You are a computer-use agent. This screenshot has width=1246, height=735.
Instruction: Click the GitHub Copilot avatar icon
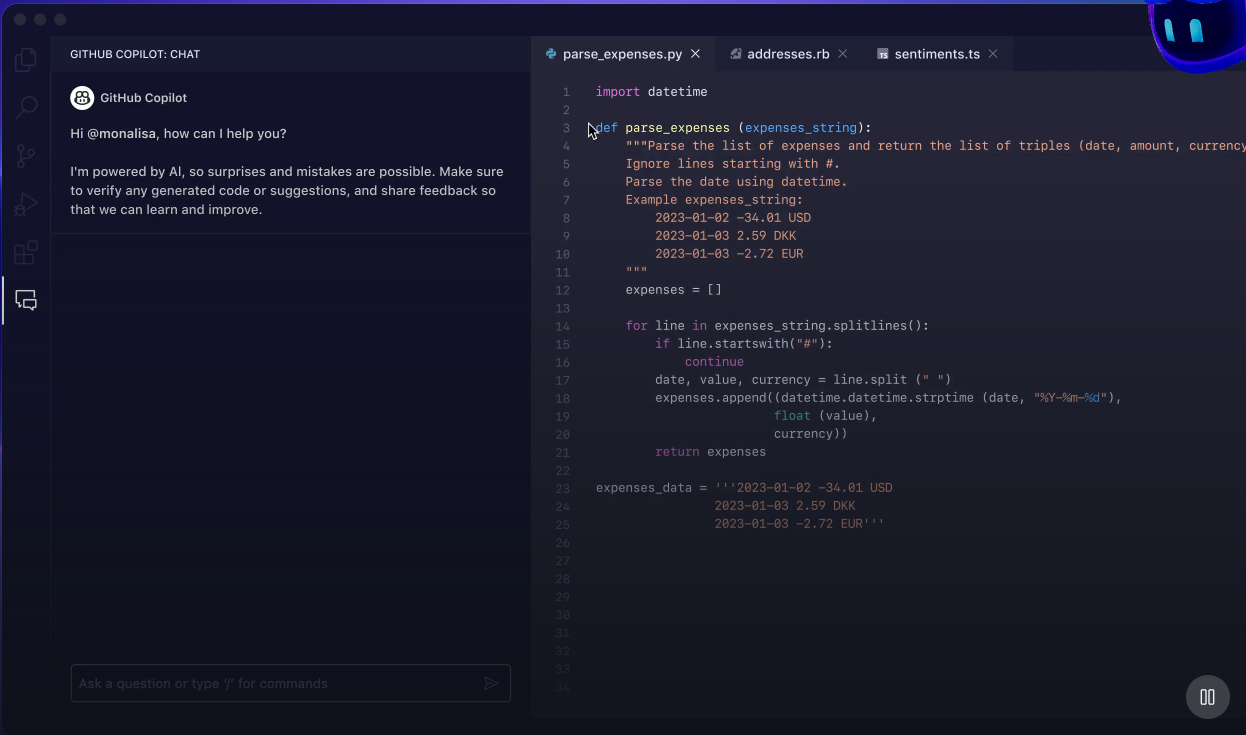(x=82, y=98)
